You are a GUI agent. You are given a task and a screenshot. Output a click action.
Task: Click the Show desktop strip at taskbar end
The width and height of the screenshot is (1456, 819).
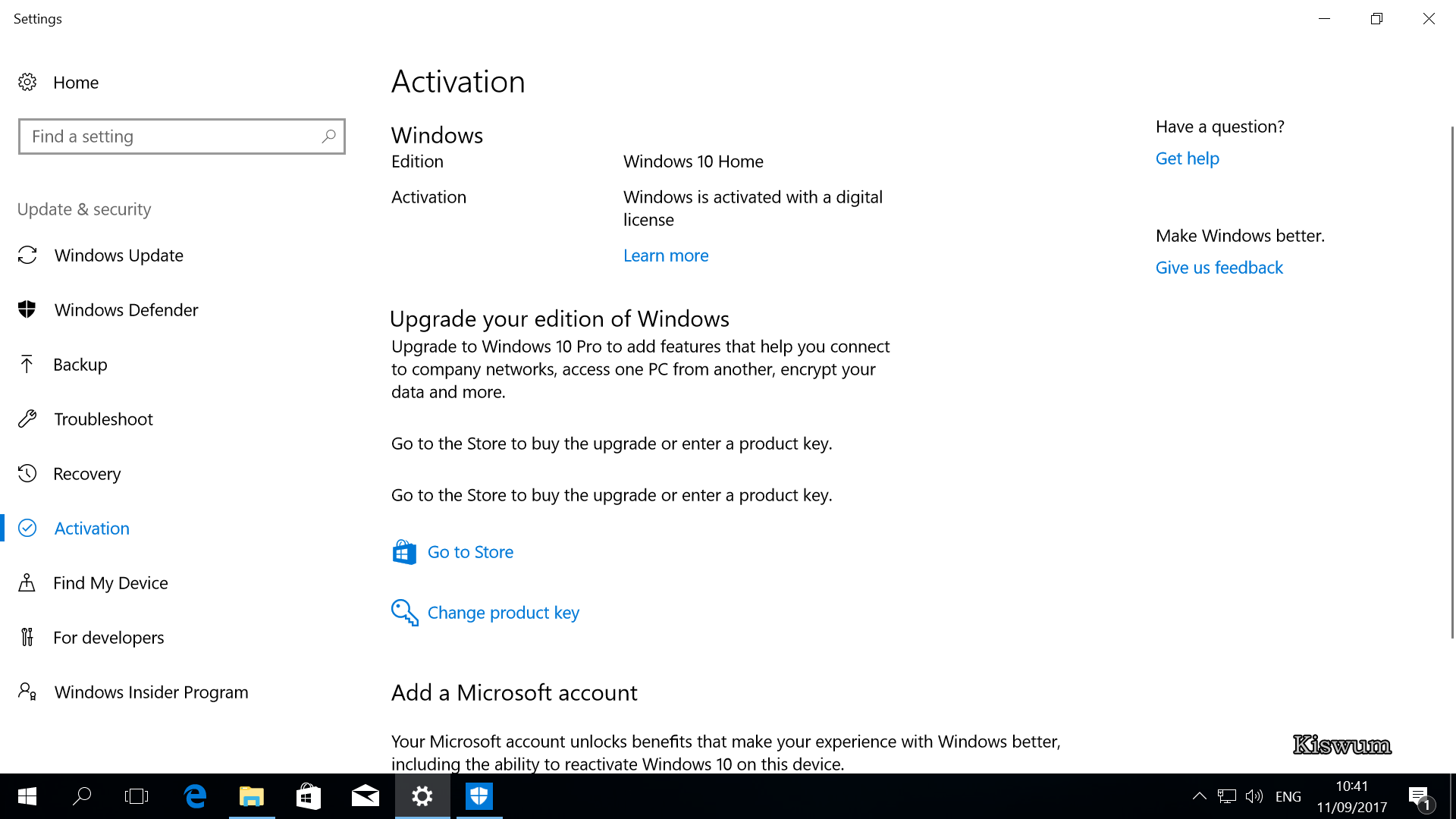click(1452, 796)
